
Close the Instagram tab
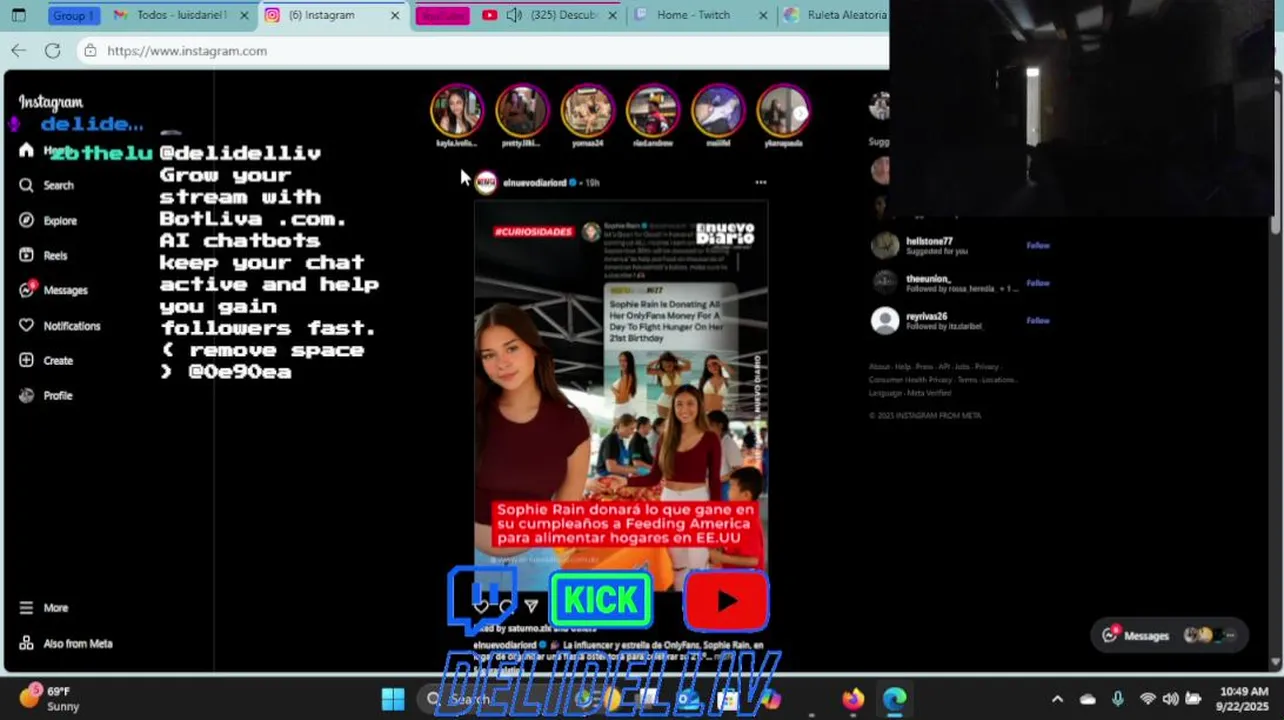point(395,16)
